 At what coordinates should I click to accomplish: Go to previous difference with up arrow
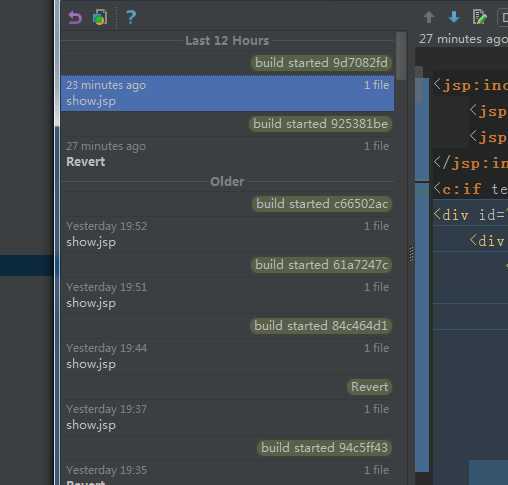(429, 17)
